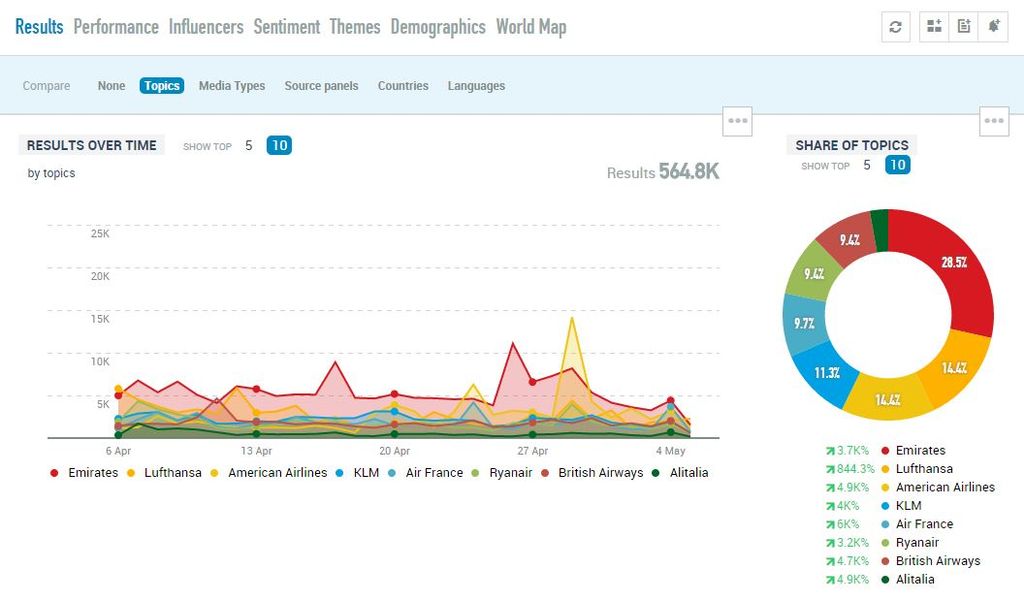The width and height of the screenshot is (1024, 593).
Task: Click the add report icon
Action: 964,27
